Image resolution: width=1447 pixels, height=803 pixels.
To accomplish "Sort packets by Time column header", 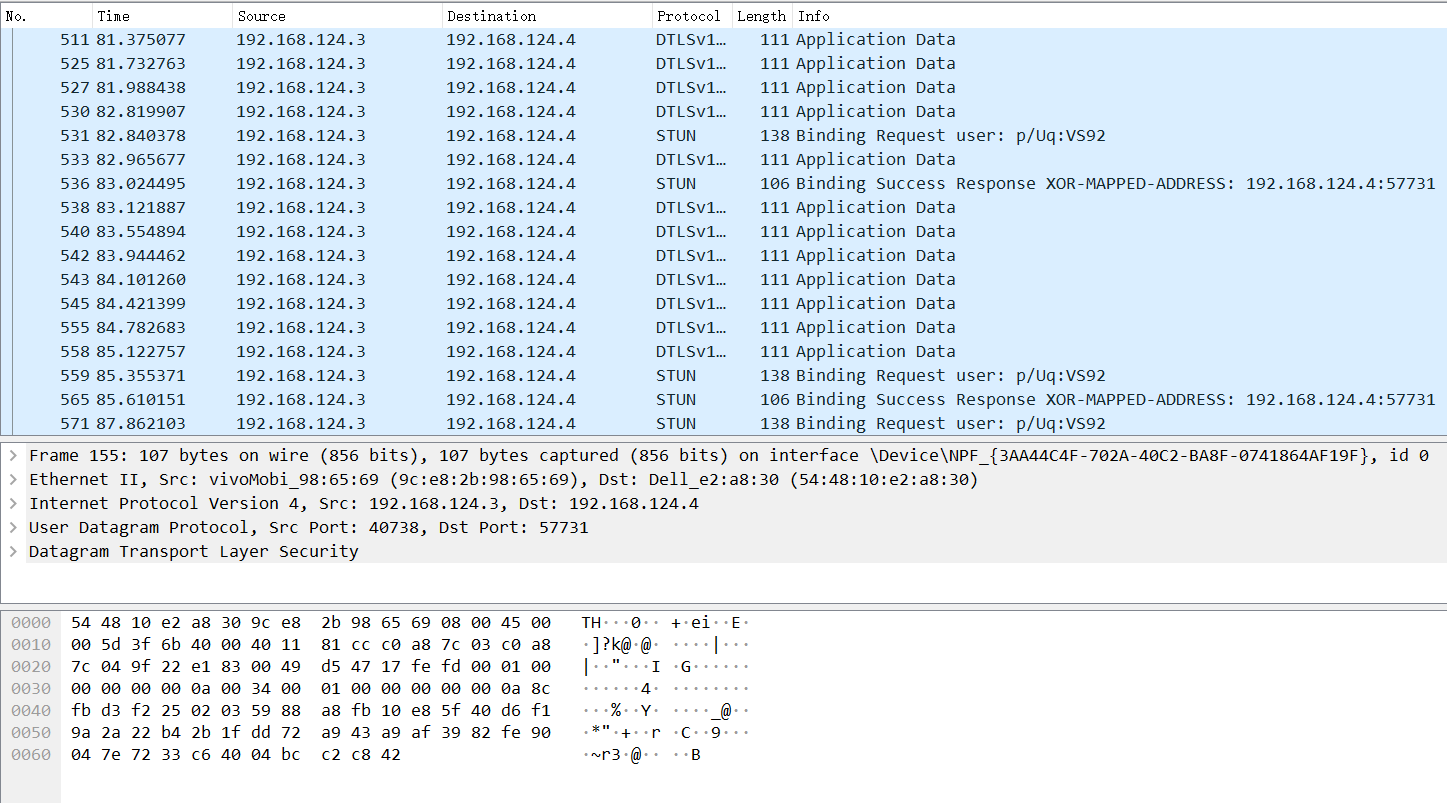I will (162, 16).
